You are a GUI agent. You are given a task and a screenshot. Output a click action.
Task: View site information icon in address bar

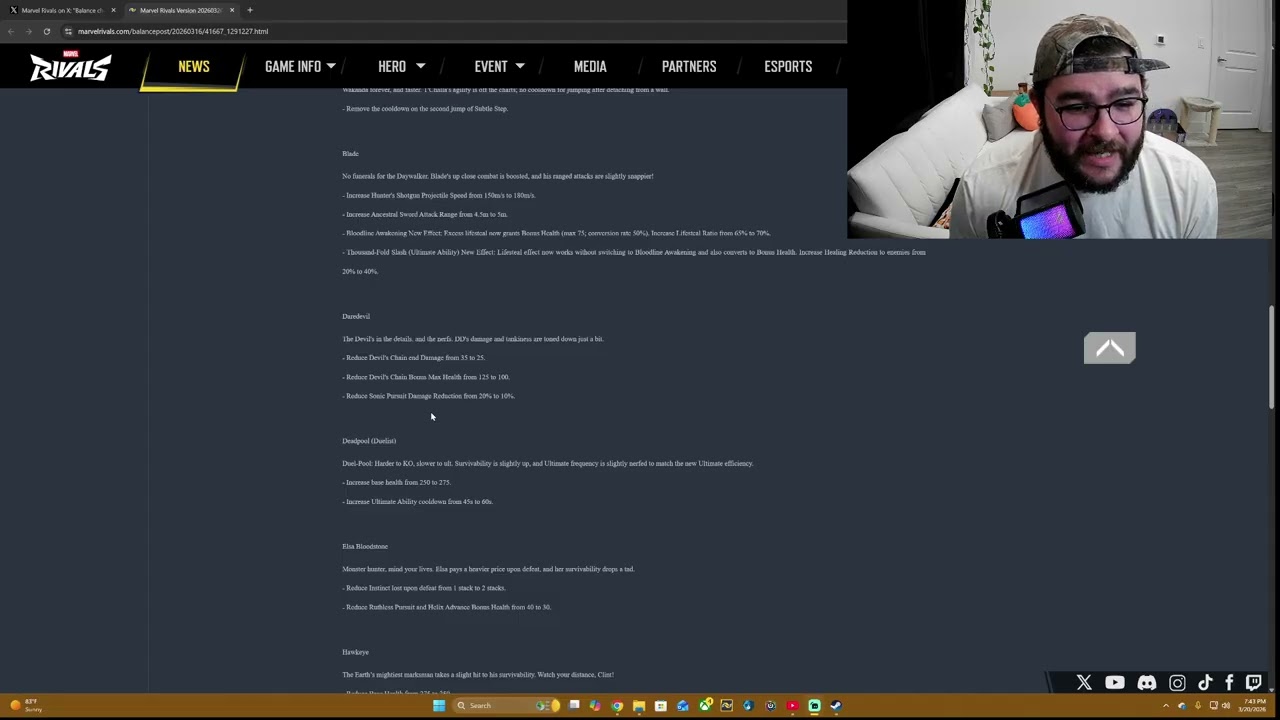click(x=68, y=31)
